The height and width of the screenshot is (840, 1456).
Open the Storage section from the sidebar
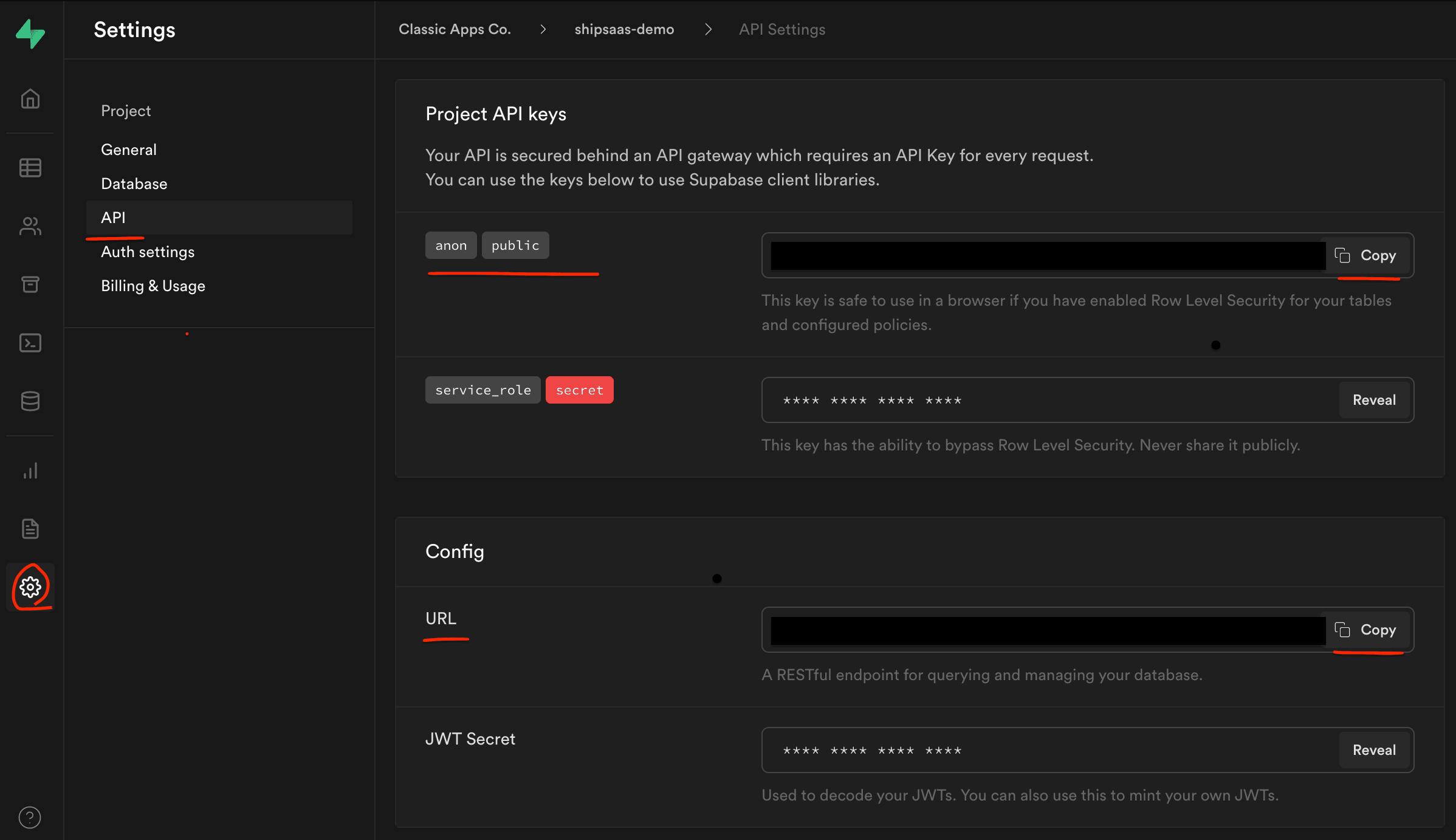(30, 284)
